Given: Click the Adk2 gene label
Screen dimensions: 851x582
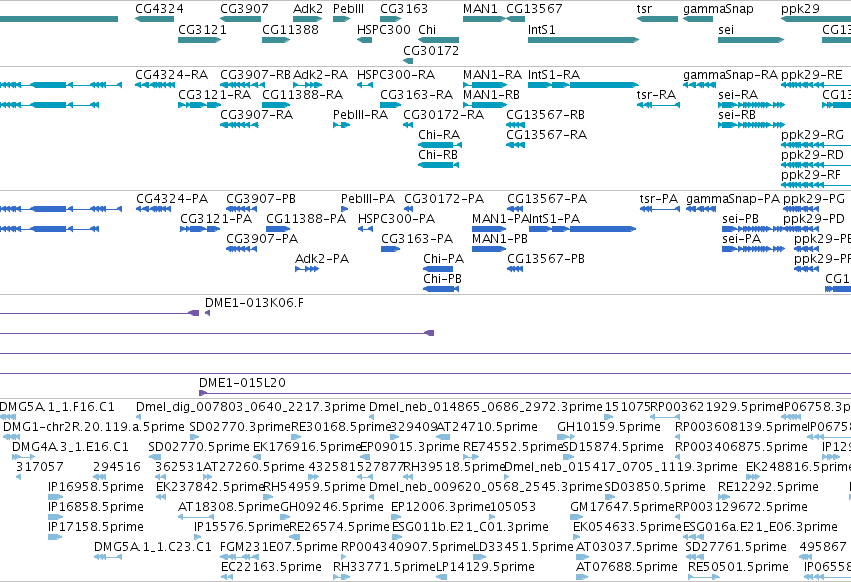Looking at the screenshot, I should 308,9.
